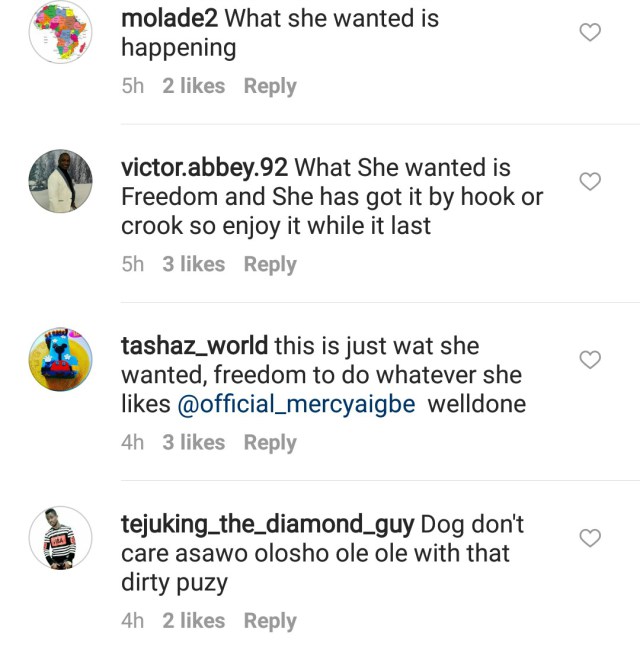Reply to tashaz_world's comment
This screenshot has width=640, height=645.
(x=270, y=442)
